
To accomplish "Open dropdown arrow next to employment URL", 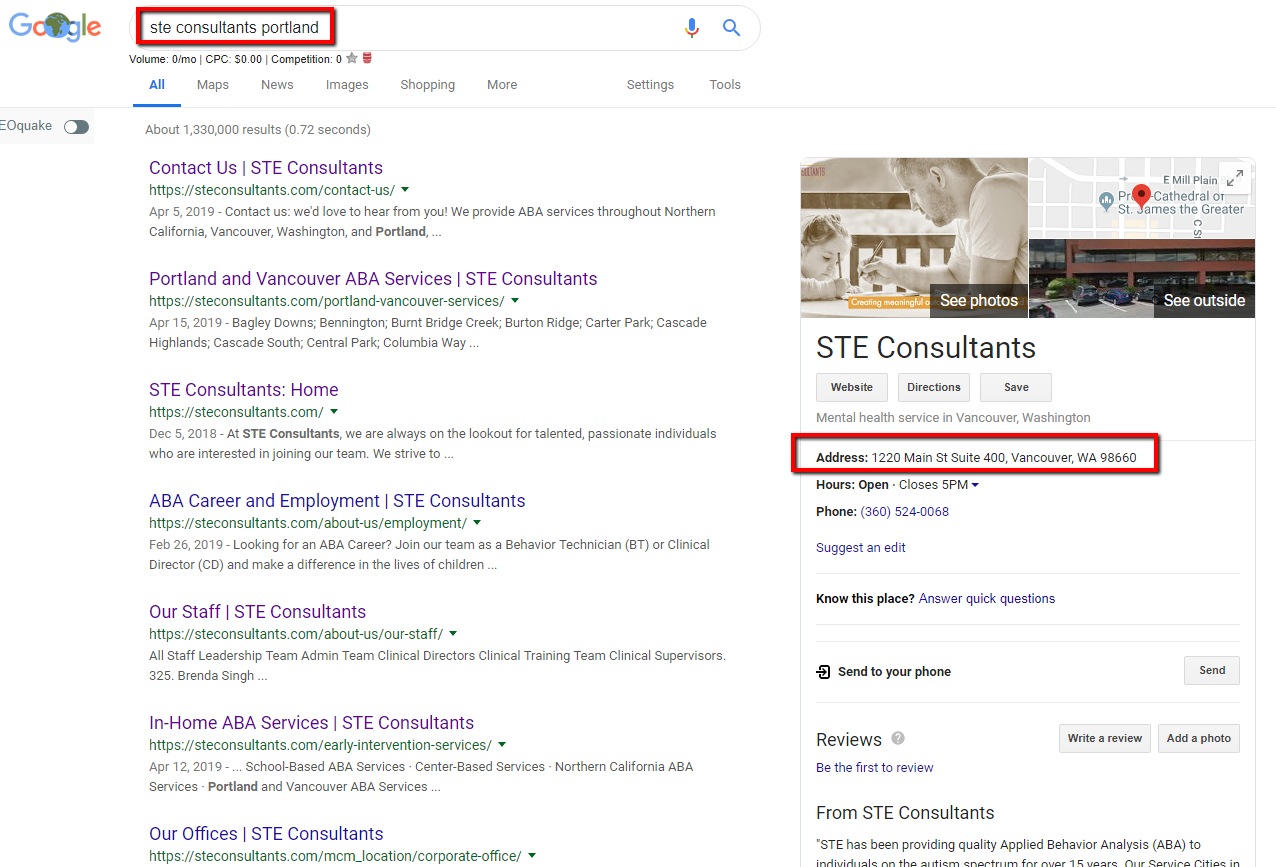I will [477, 522].
